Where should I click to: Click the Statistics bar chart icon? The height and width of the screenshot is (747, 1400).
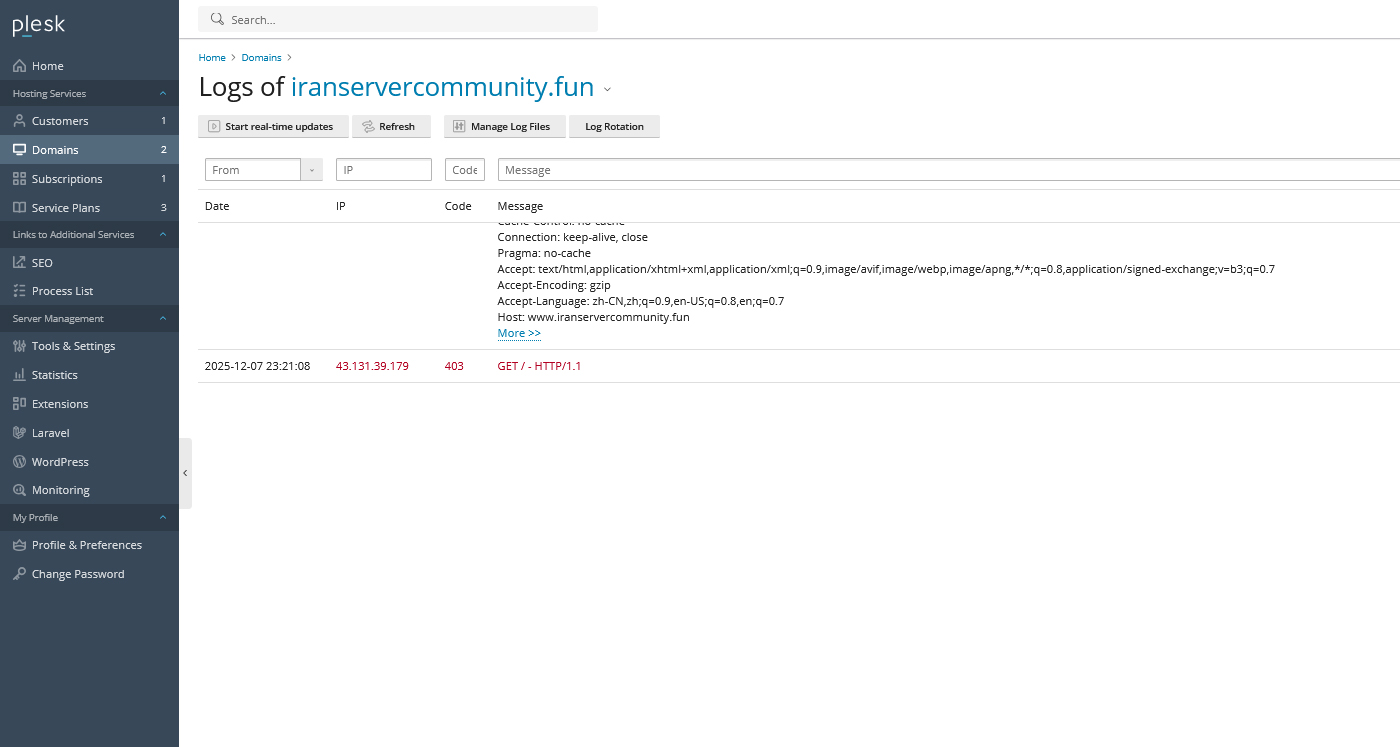(x=19, y=375)
